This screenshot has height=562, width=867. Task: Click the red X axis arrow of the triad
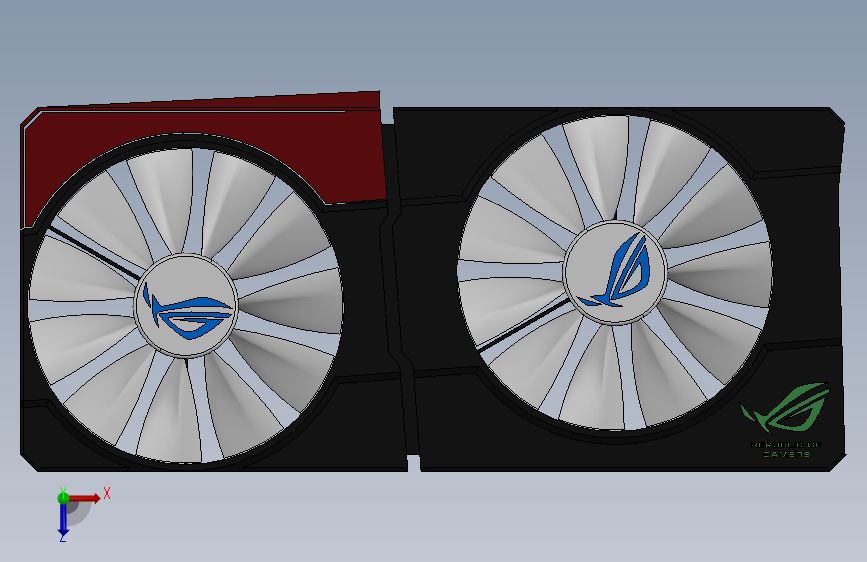point(84,498)
